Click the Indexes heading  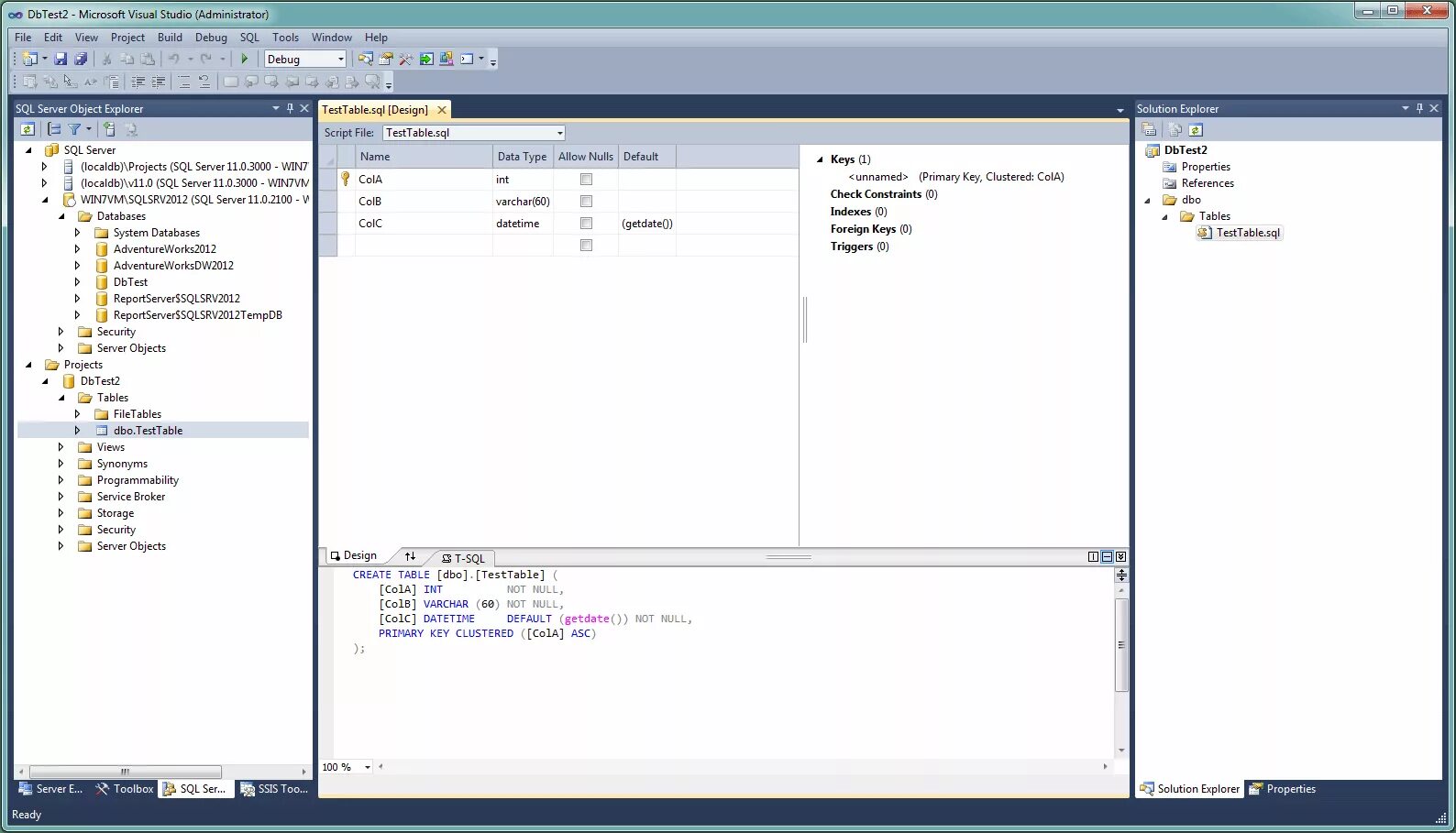pos(851,212)
